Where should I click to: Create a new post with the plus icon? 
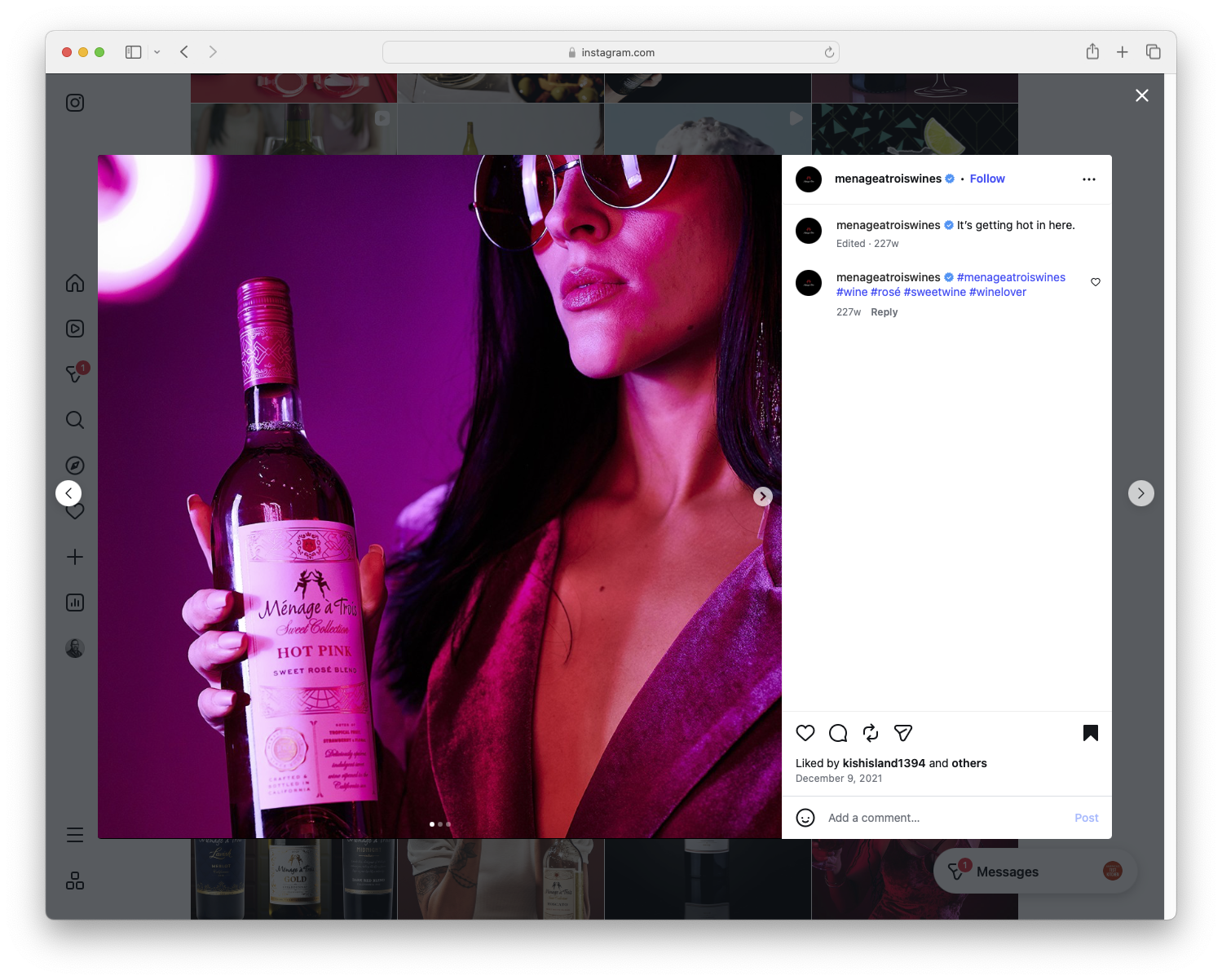(x=74, y=557)
